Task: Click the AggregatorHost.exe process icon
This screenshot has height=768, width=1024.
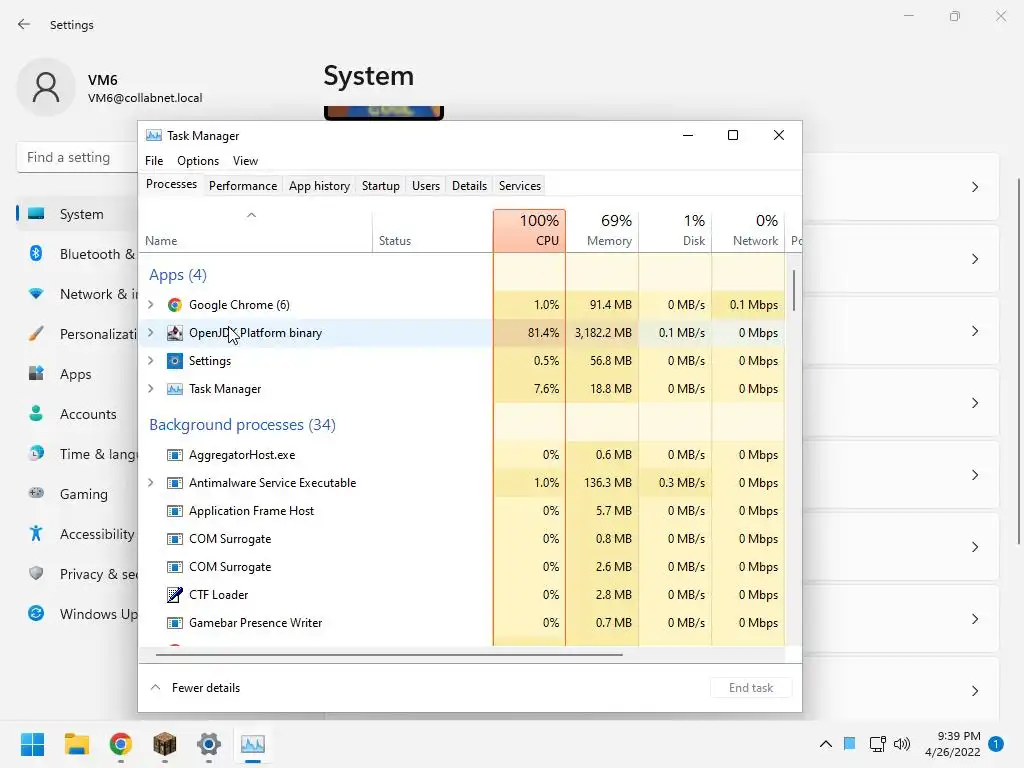Action: 174,455
